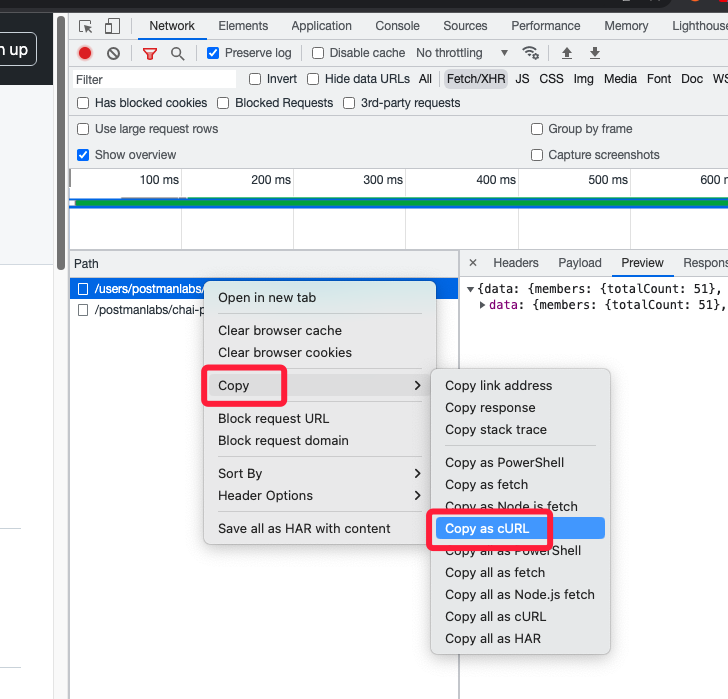728x699 pixels.
Task: Switch to the Console tab
Action: tap(397, 26)
